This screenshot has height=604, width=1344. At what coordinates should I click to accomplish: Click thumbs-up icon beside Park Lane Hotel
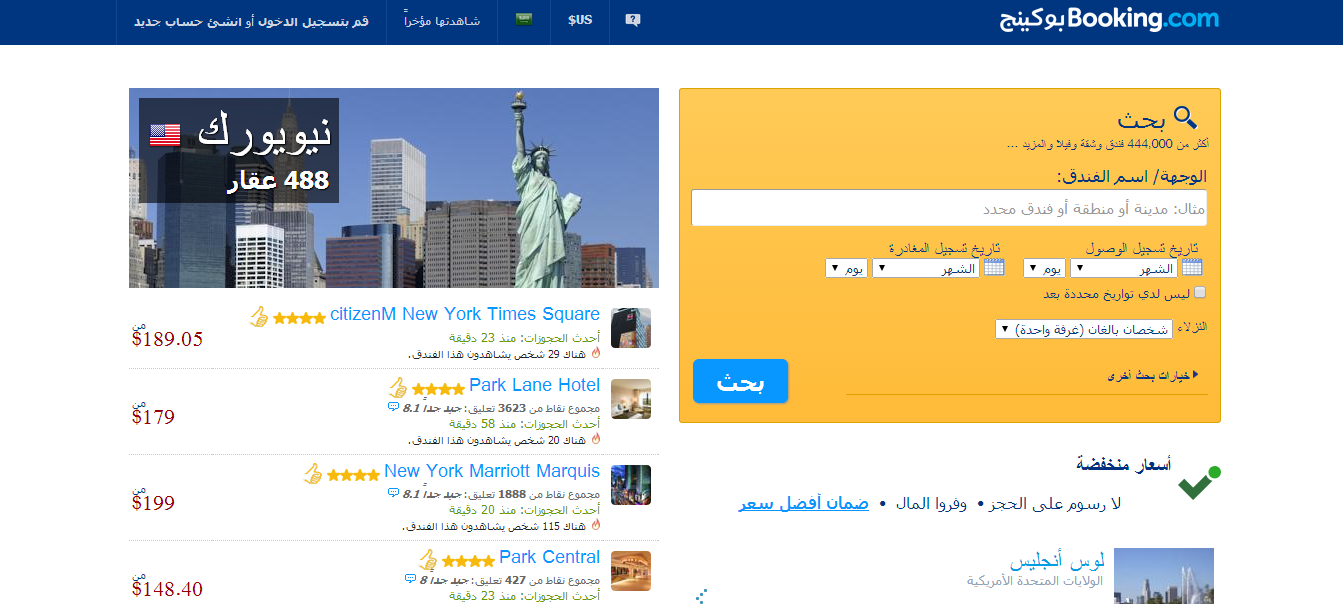(398, 387)
